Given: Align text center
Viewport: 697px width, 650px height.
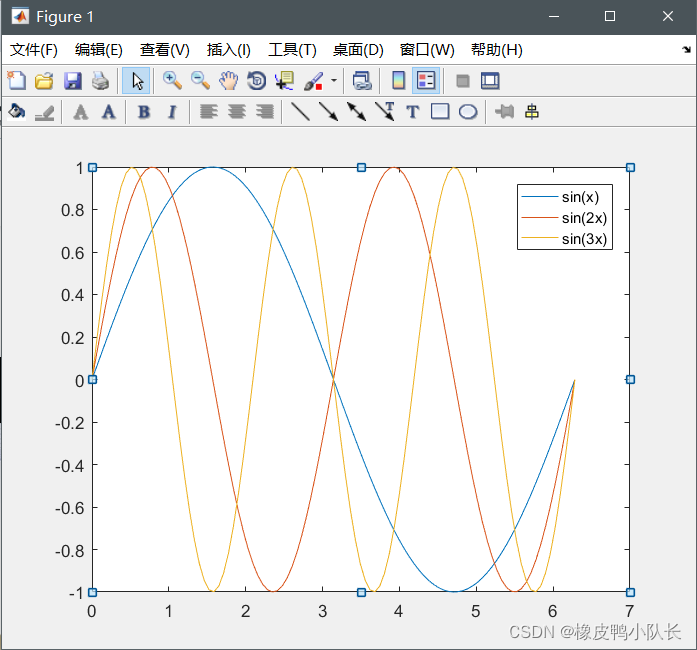Looking at the screenshot, I should [x=236, y=112].
